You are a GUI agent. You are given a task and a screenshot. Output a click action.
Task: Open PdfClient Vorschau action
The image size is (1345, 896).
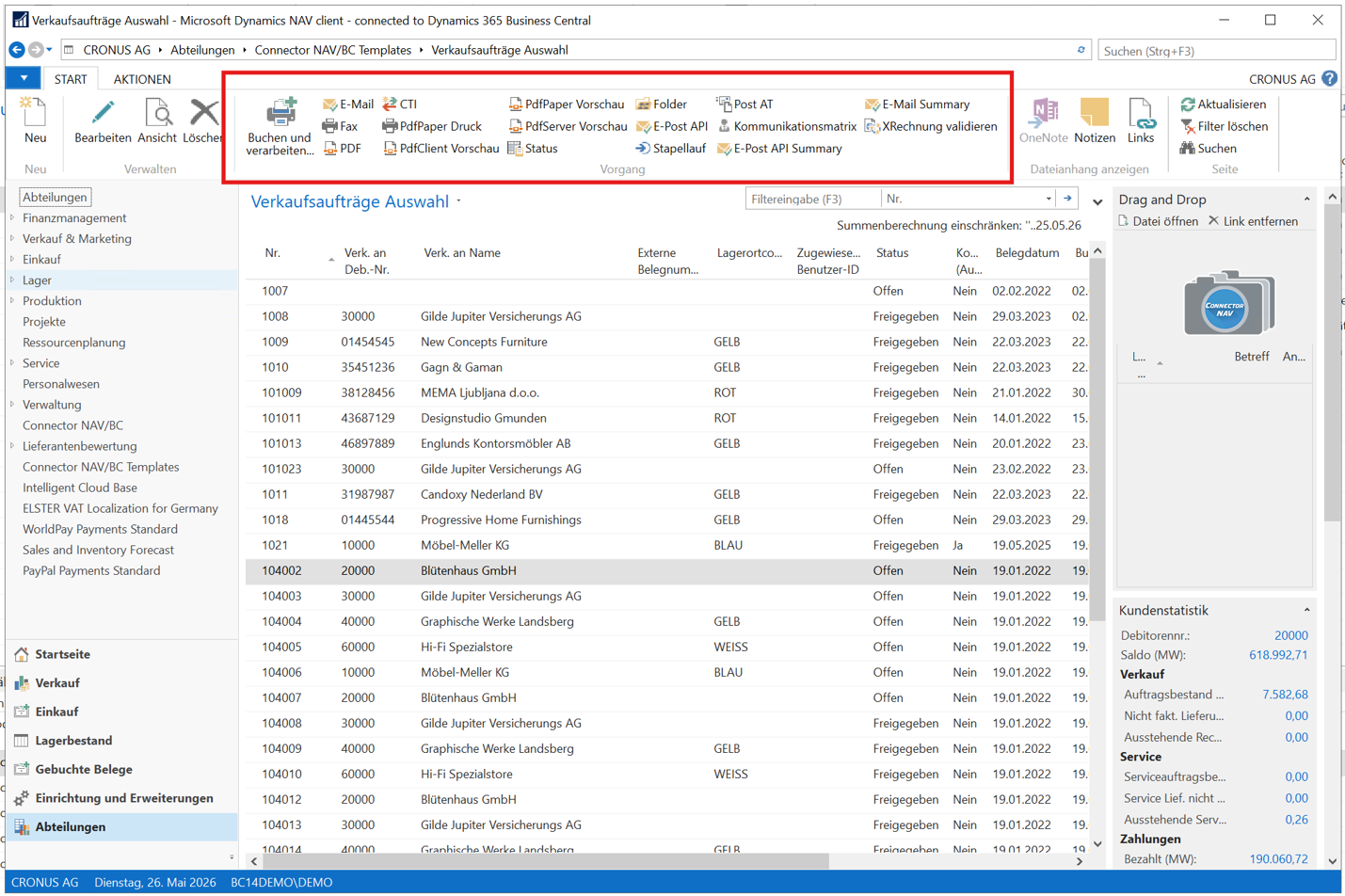[440, 149]
